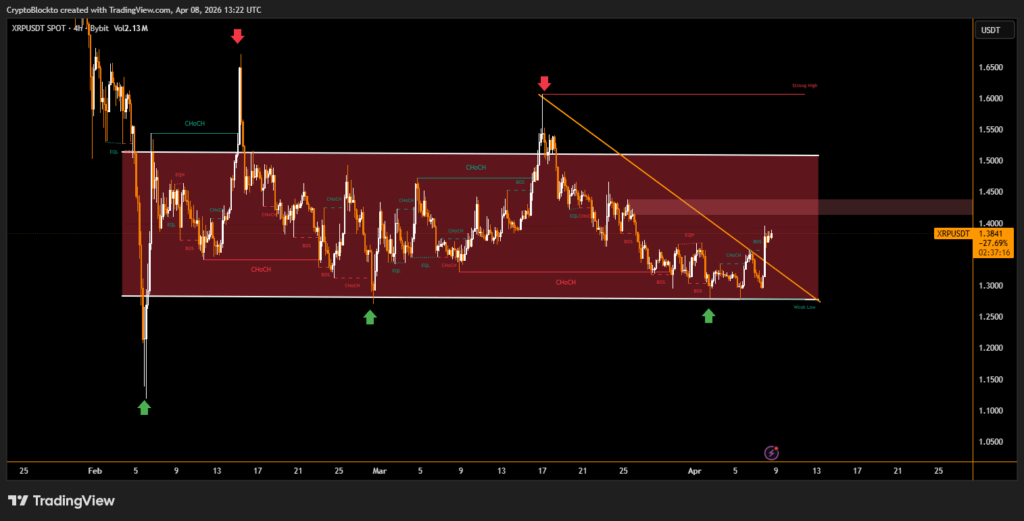Viewport: 1024px width, 521px height.
Task: Click the TradingView logo at bottom left
Action: coord(61,500)
